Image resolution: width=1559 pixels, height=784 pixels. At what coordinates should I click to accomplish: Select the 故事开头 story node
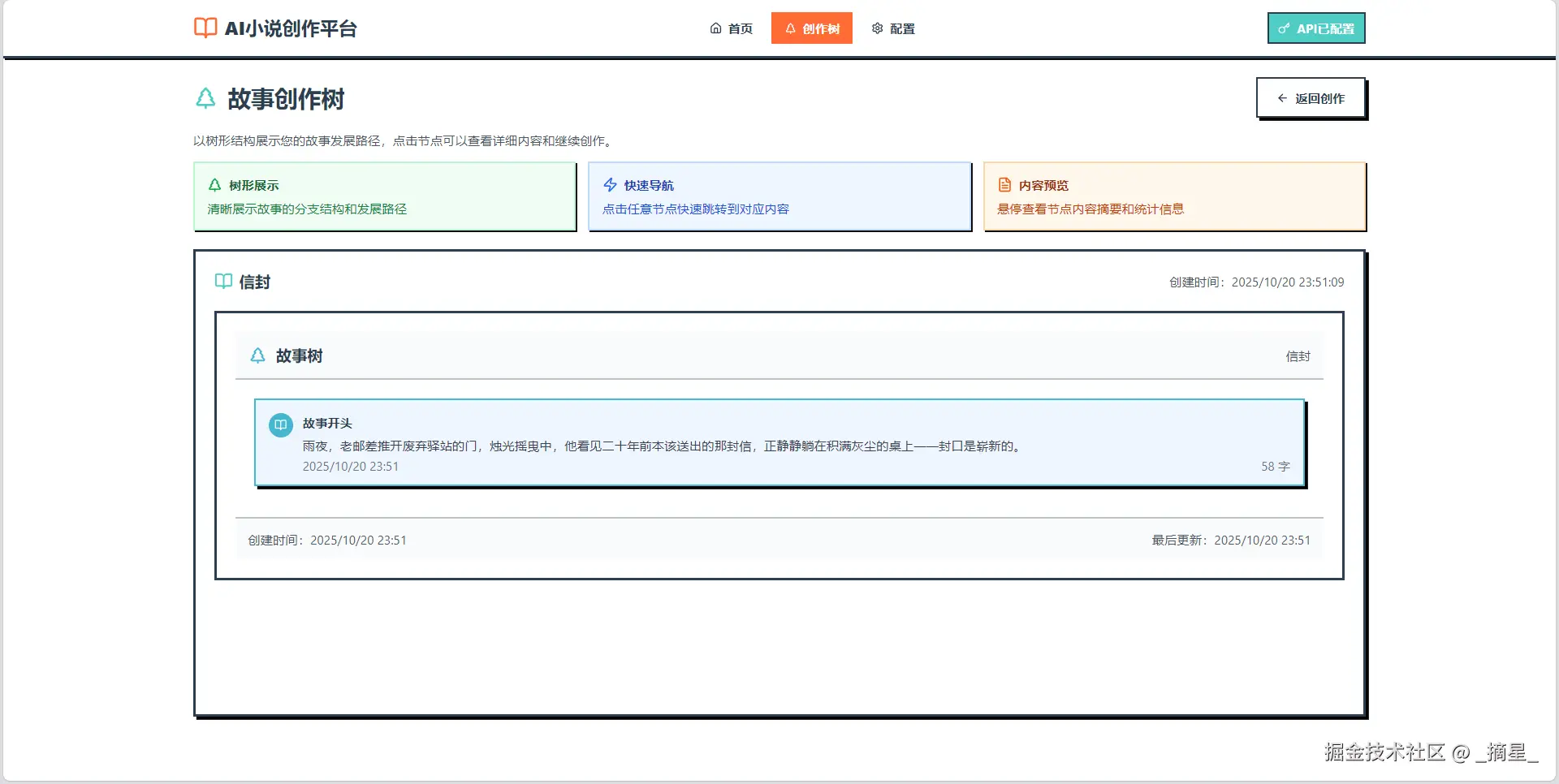[x=779, y=443]
